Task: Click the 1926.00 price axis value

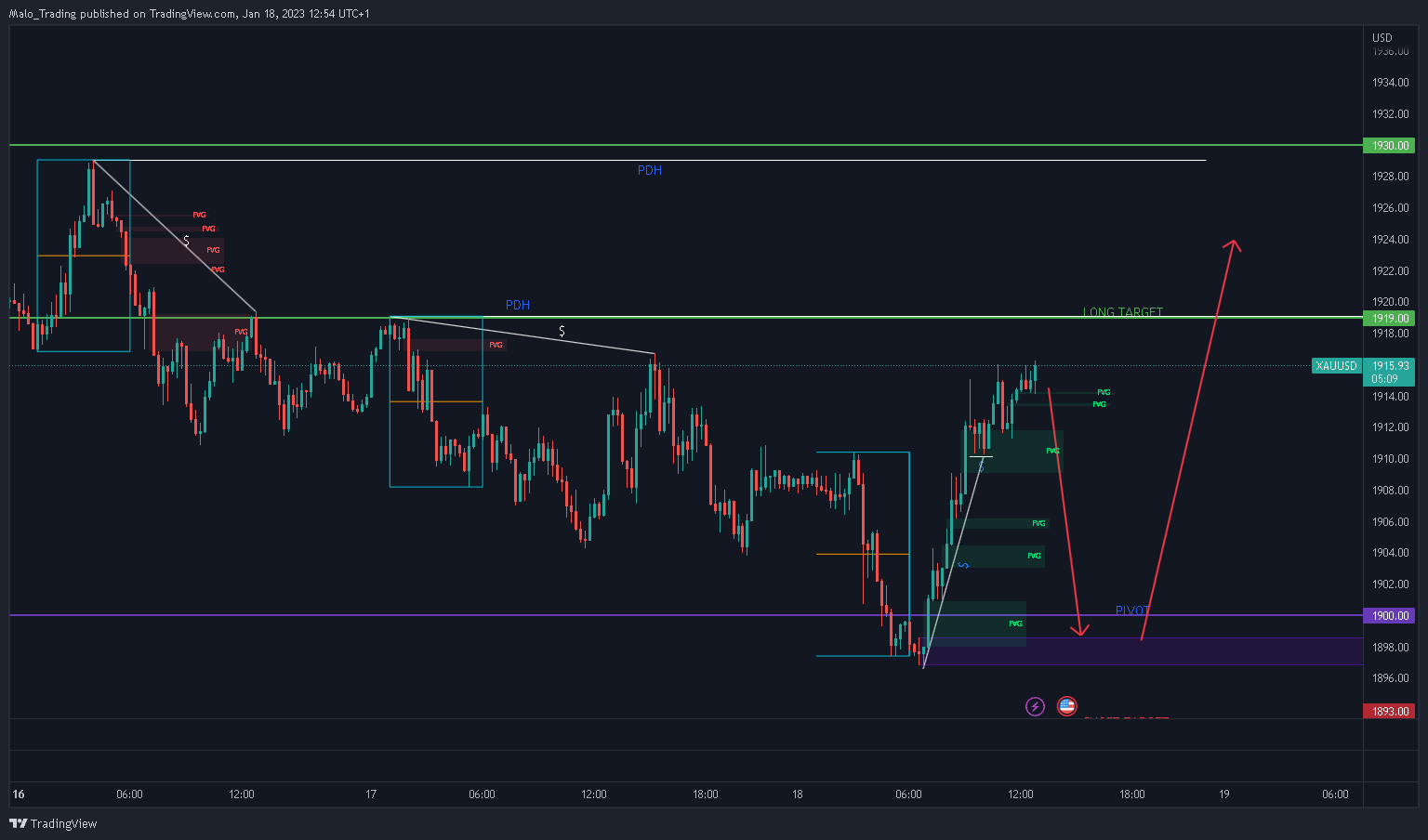Action: click(x=1391, y=208)
